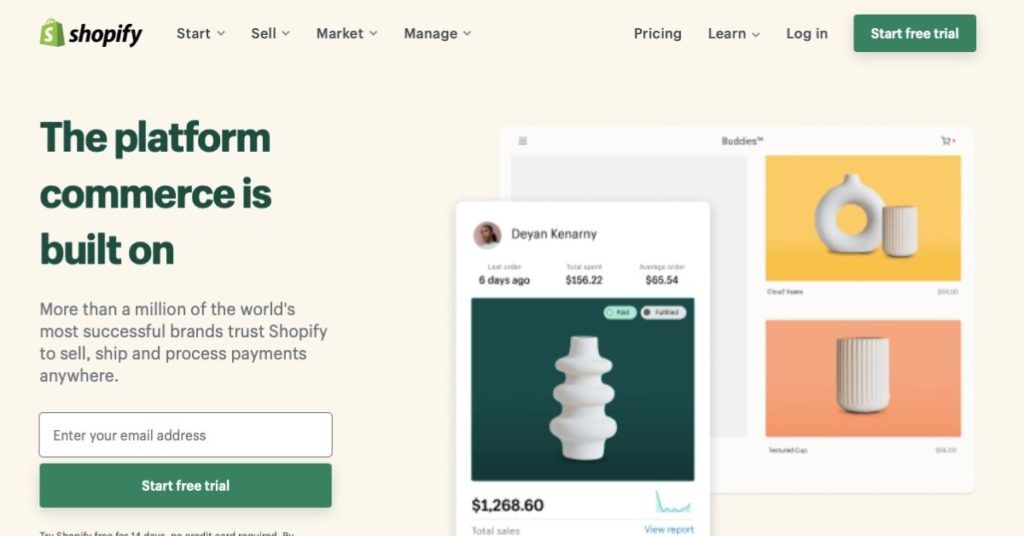Expand the Start dropdown menu
1024x536 pixels.
200,33
